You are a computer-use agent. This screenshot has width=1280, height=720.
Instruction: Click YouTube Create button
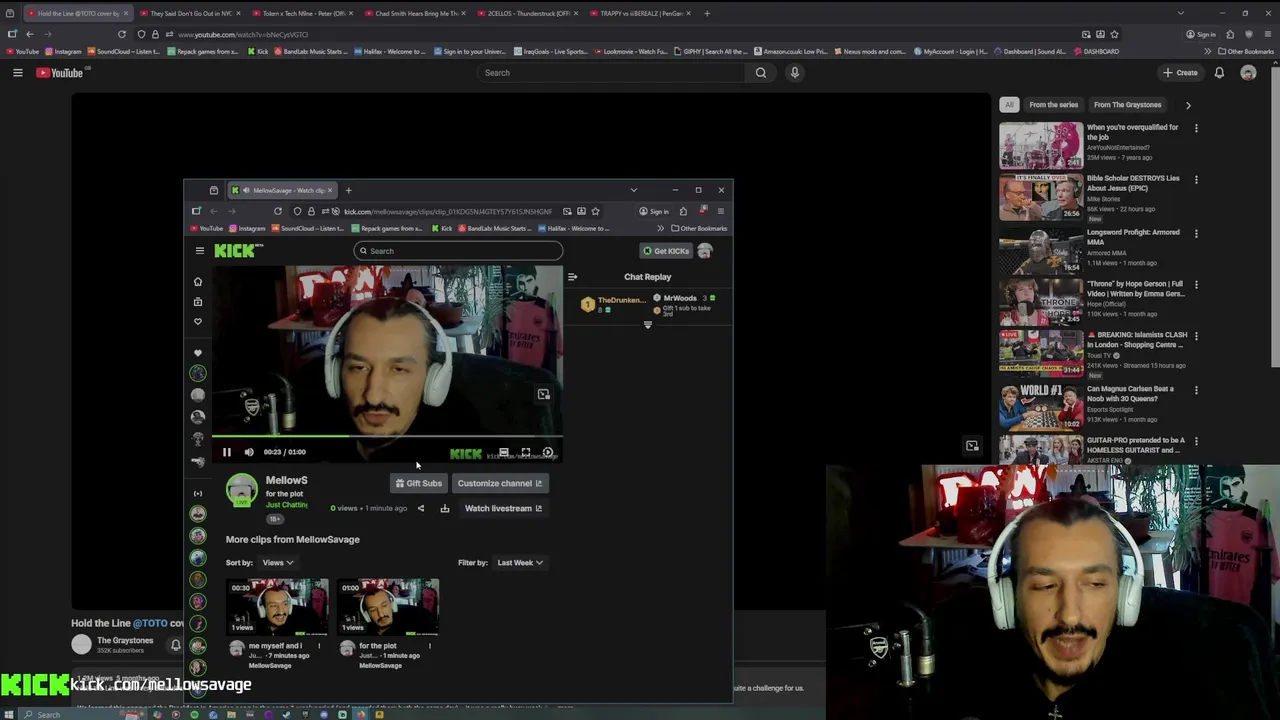pos(1180,73)
